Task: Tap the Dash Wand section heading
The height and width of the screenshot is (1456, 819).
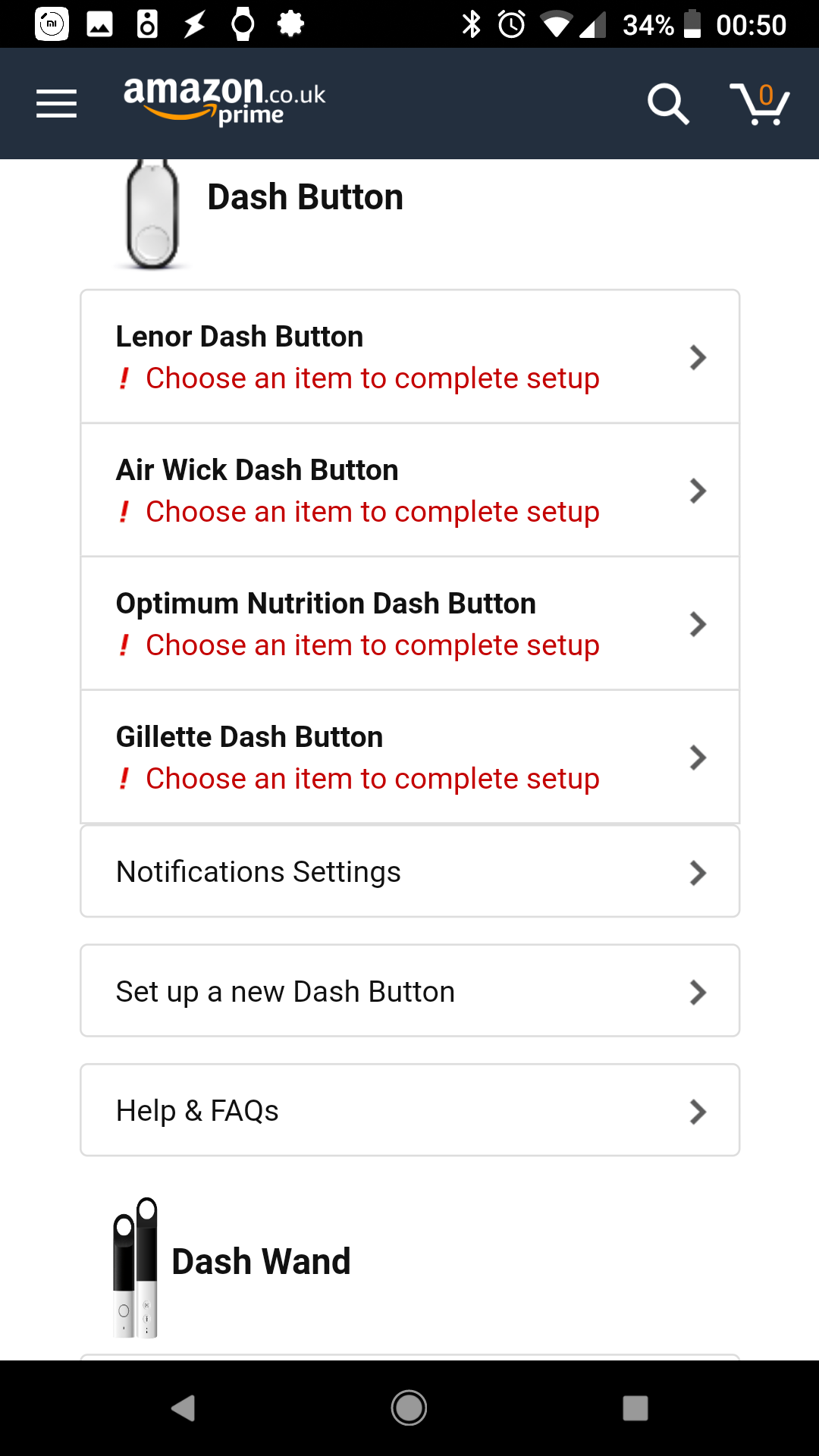Action: 261,1262
